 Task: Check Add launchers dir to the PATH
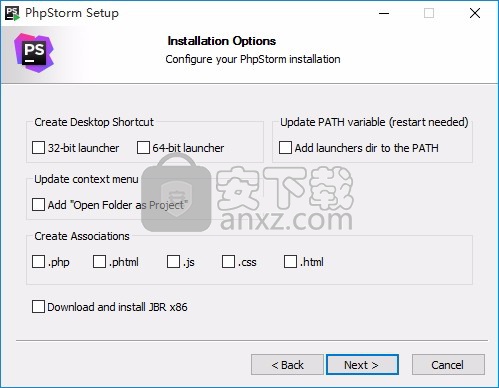tap(285, 148)
